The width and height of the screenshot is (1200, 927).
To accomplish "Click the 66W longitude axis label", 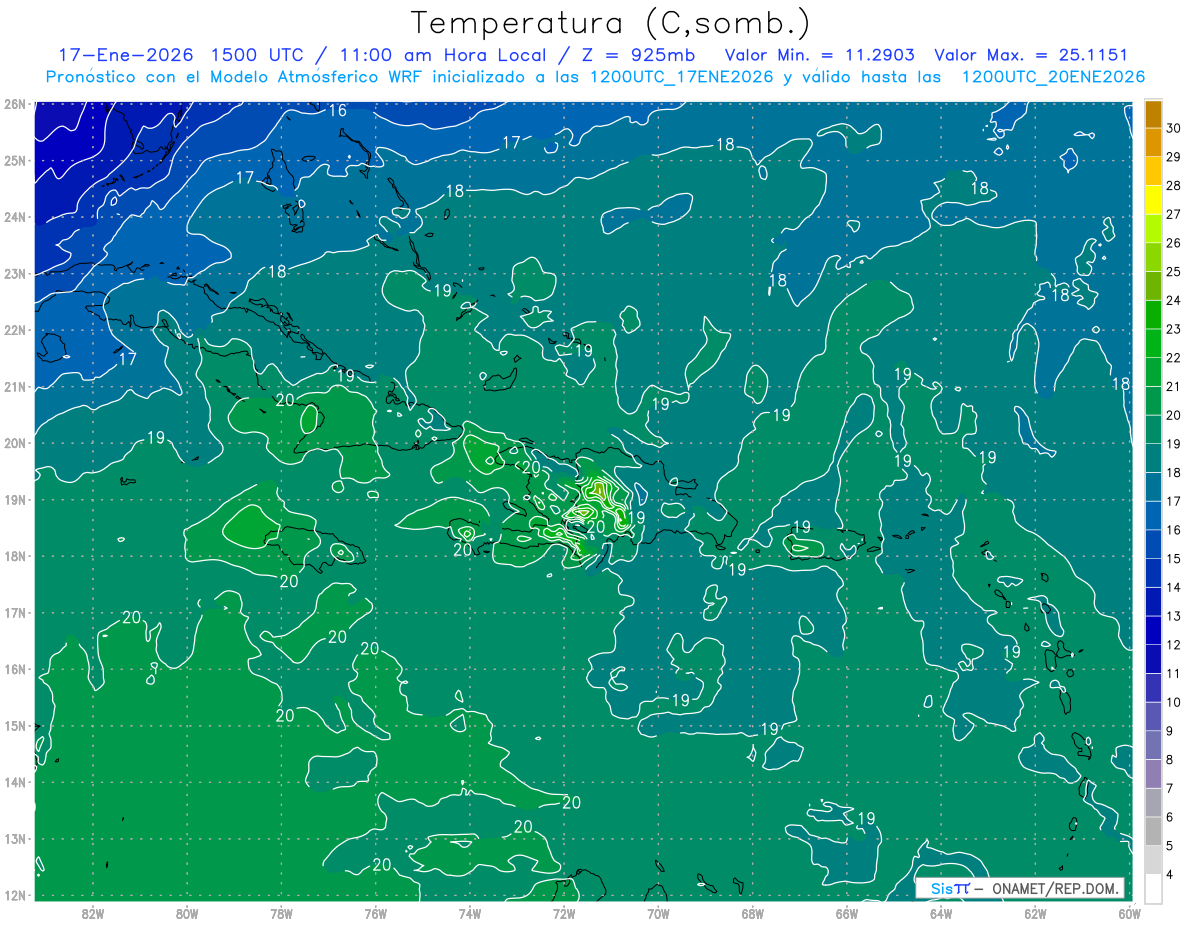I will click(x=846, y=912).
